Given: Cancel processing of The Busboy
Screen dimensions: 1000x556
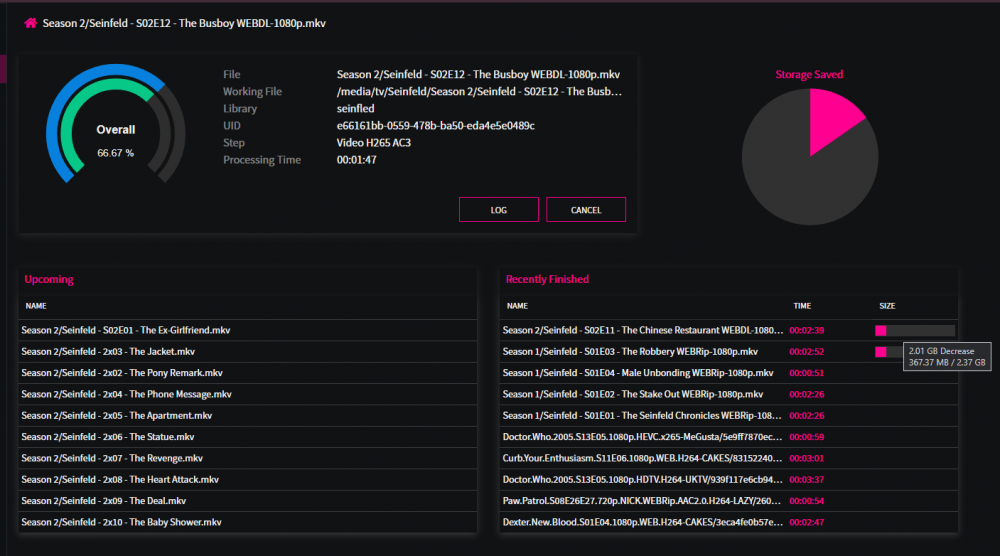Looking at the screenshot, I should pyautogui.click(x=585, y=210).
